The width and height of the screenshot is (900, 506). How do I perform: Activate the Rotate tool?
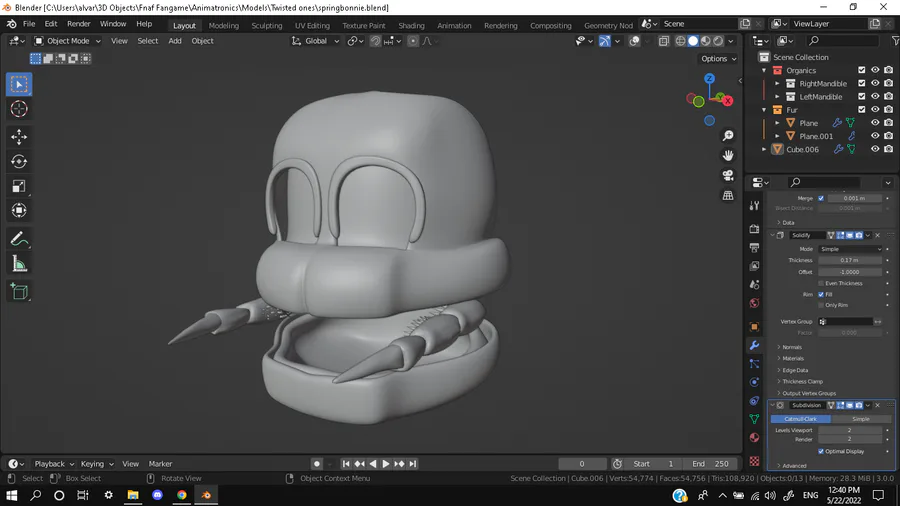(19, 161)
